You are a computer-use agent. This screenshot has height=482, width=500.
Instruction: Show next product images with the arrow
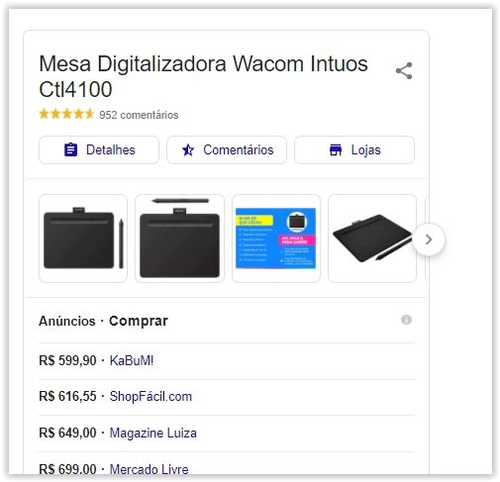[429, 239]
